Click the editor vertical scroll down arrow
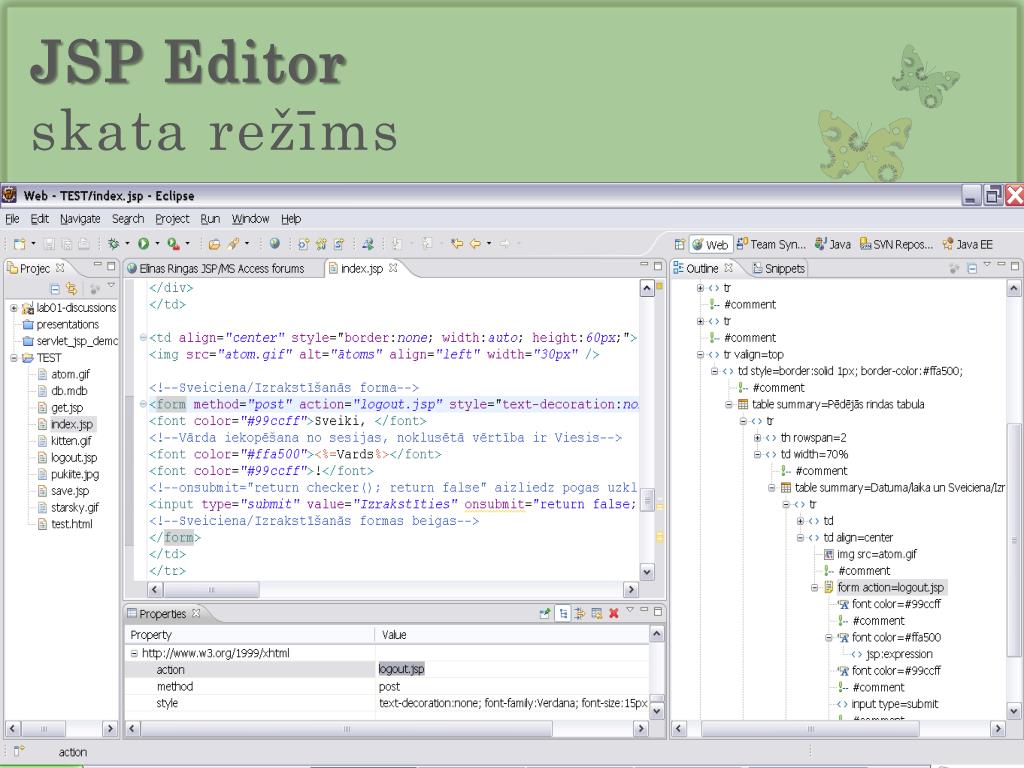Viewport: 1024px width, 768px height. (x=647, y=572)
